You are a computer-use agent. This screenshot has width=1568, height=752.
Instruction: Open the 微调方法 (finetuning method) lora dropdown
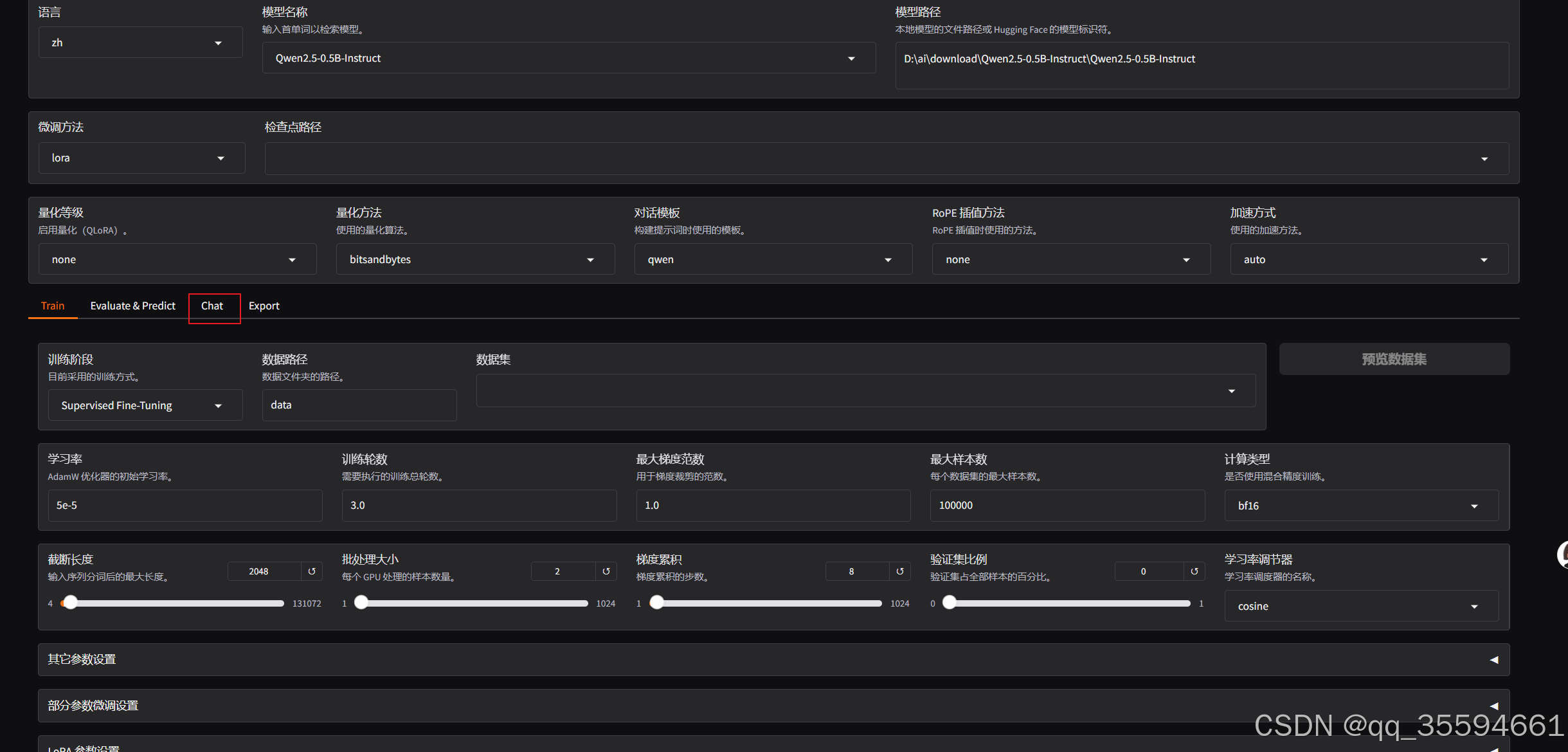coord(141,158)
